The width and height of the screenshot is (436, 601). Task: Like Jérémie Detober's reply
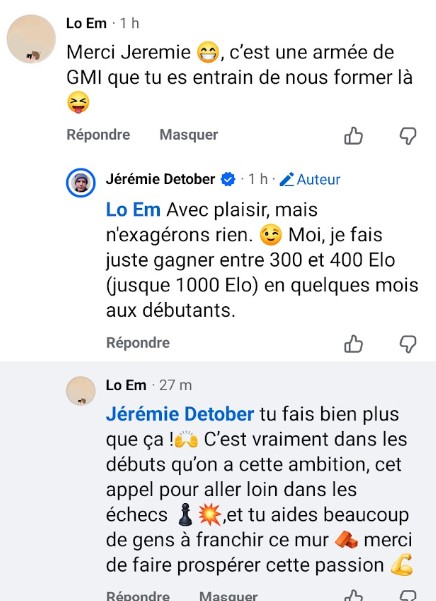353,343
